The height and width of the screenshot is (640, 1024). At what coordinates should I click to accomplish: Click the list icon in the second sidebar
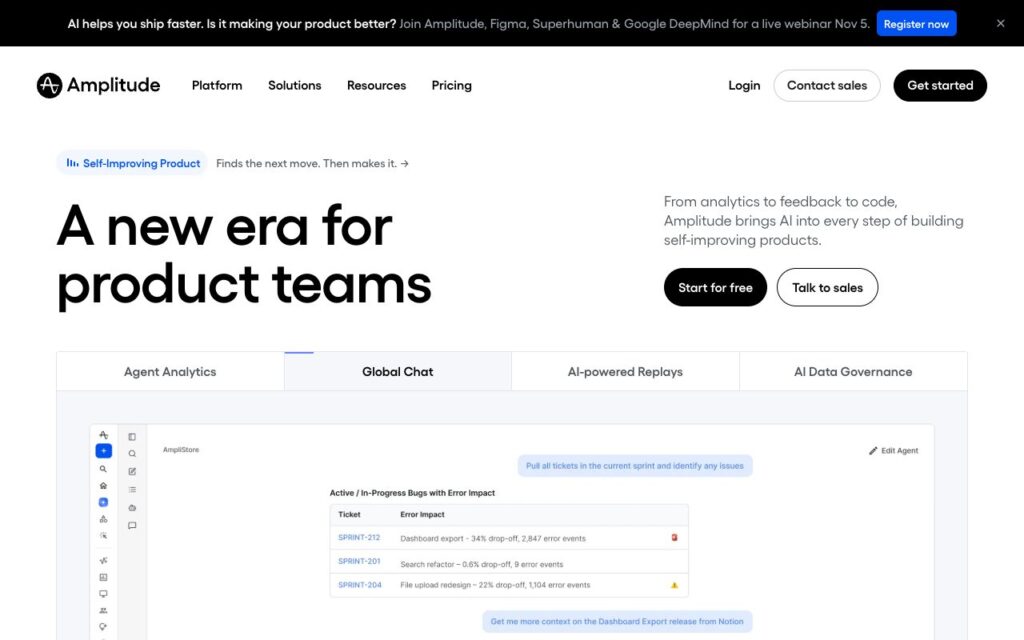point(132,489)
